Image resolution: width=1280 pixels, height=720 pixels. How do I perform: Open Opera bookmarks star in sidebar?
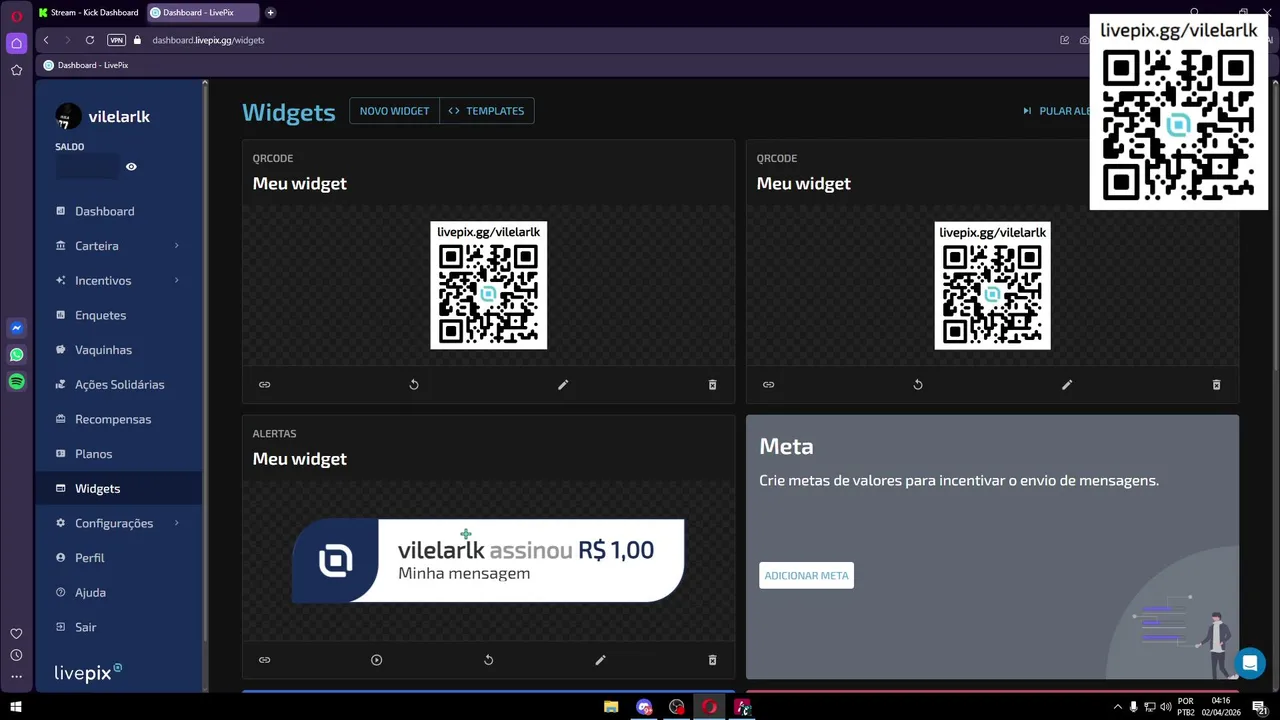click(16, 70)
